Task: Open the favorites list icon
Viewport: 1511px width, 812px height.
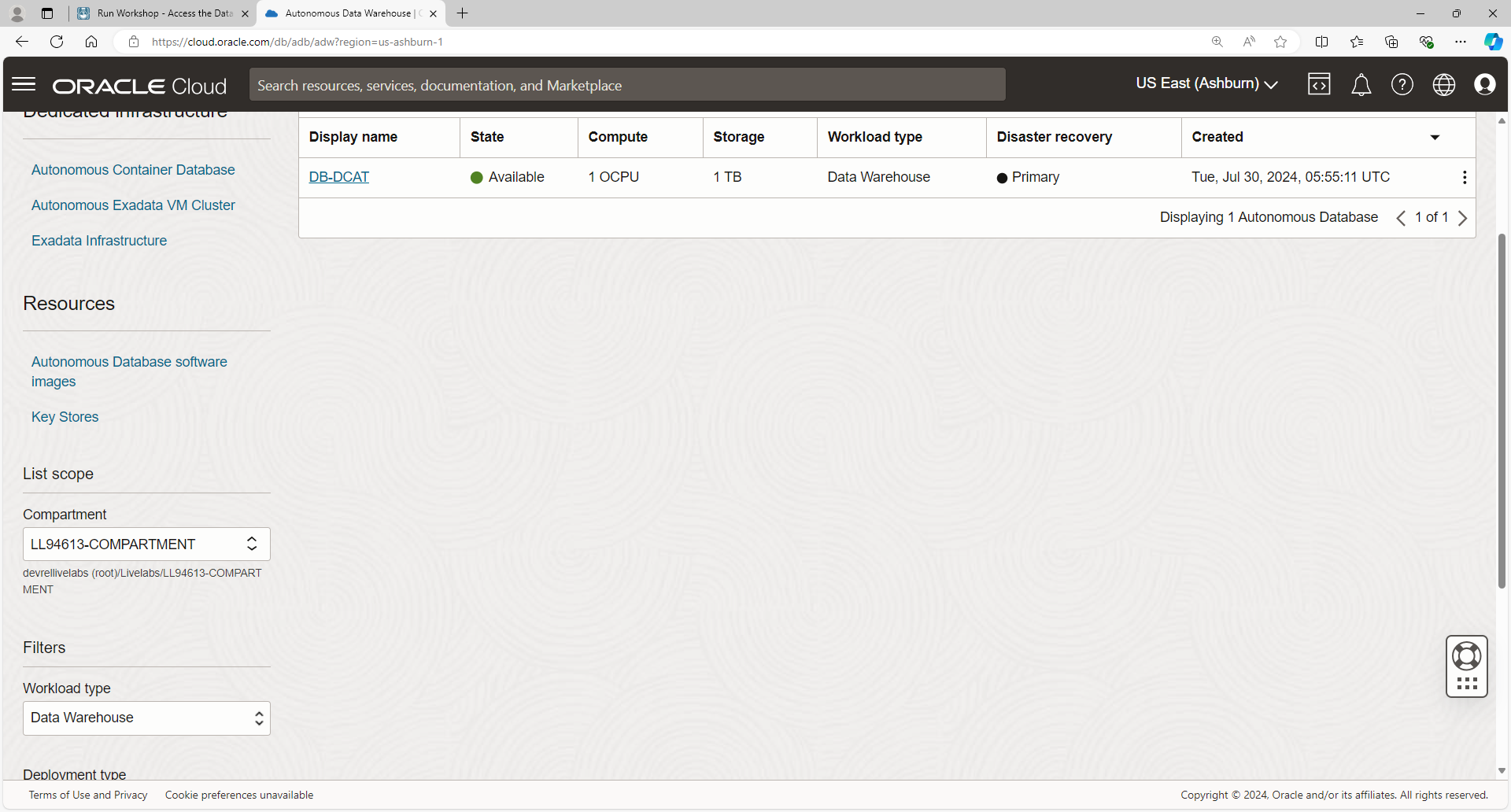Action: point(1357,42)
